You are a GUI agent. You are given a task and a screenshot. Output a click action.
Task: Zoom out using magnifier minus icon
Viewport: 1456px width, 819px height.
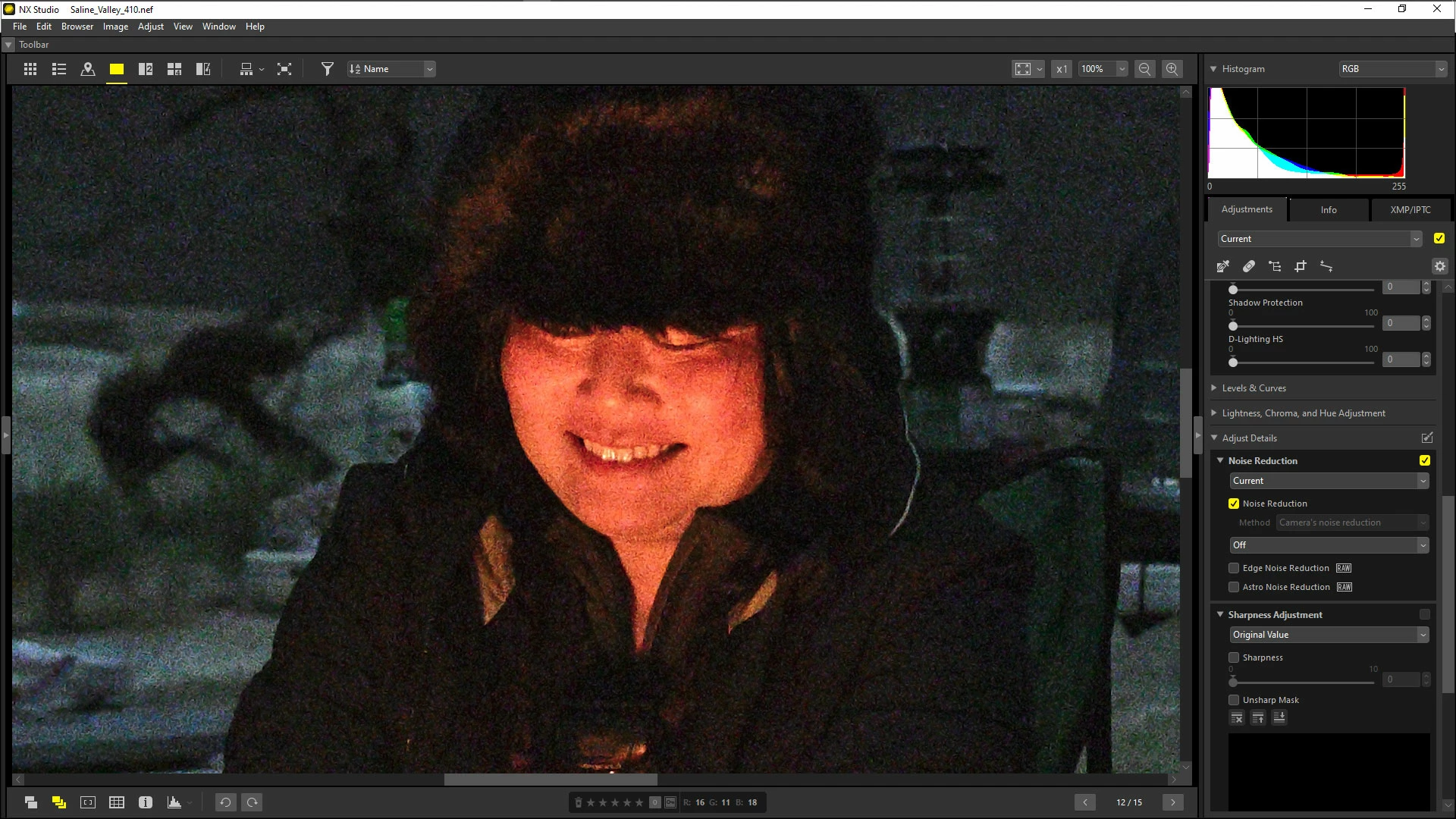[x=1144, y=69]
